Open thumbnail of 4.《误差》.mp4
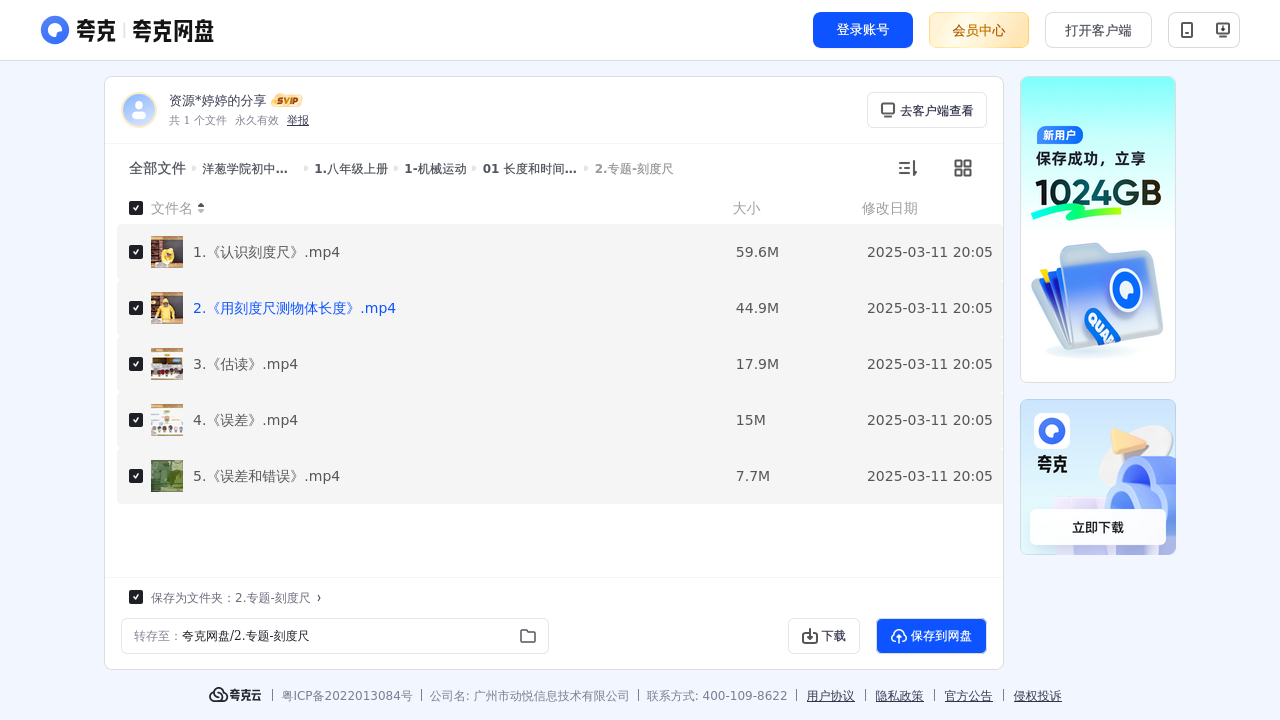Image resolution: width=1280 pixels, height=720 pixels. coord(167,420)
